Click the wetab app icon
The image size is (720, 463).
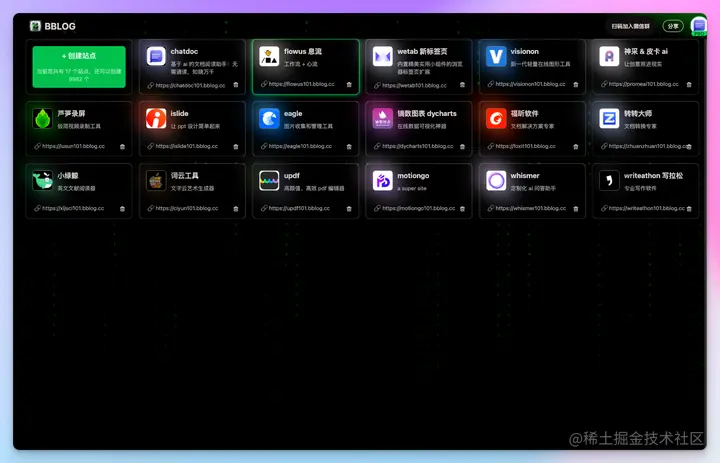[382, 56]
